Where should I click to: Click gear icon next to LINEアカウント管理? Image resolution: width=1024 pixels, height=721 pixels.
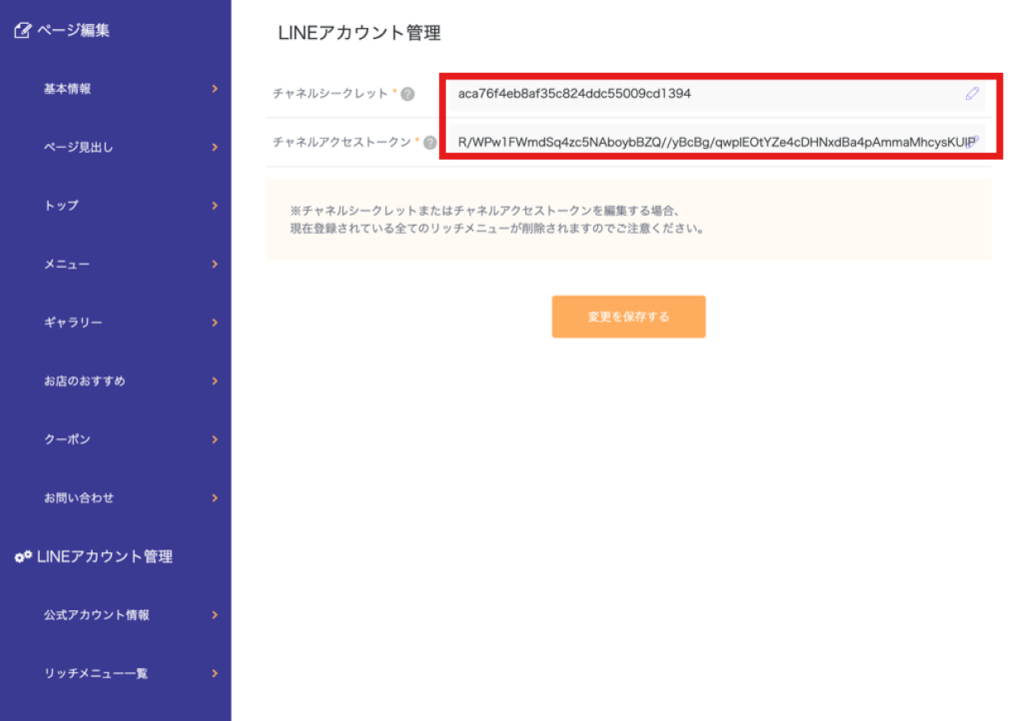click(22, 557)
